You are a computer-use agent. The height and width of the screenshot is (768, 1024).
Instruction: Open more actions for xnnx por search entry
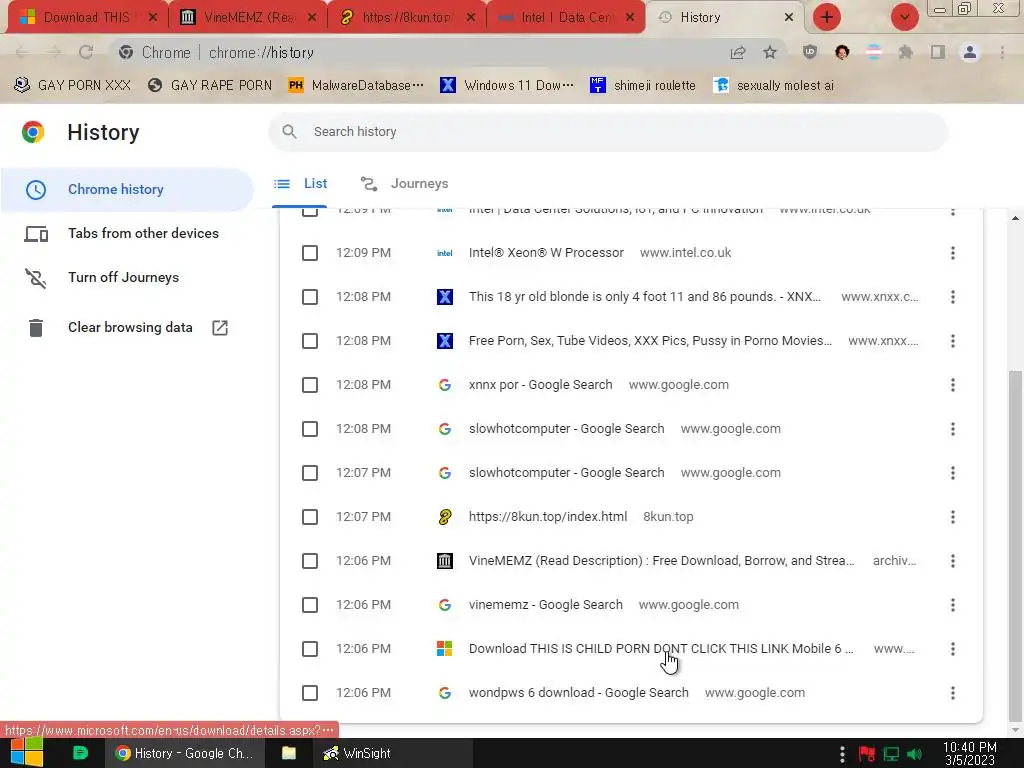pyautogui.click(x=953, y=385)
